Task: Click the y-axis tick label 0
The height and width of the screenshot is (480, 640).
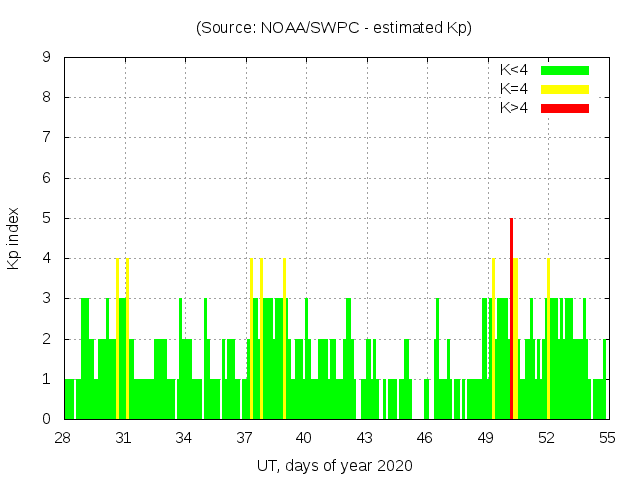Action: point(47,419)
